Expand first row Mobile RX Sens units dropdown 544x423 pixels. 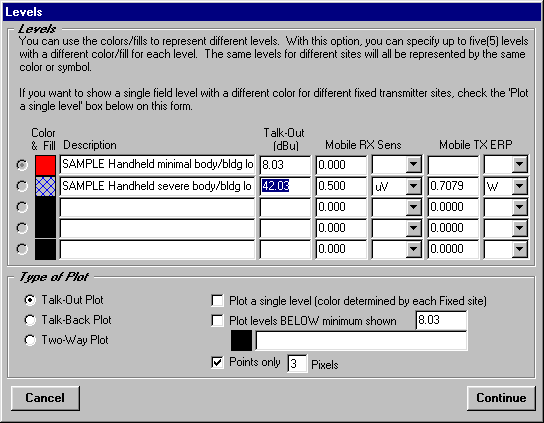point(414,164)
